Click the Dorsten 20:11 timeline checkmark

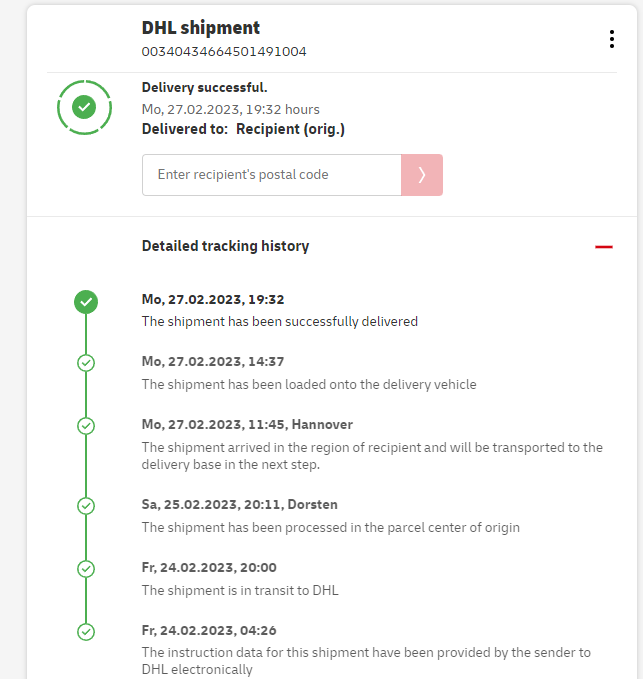pos(86,505)
